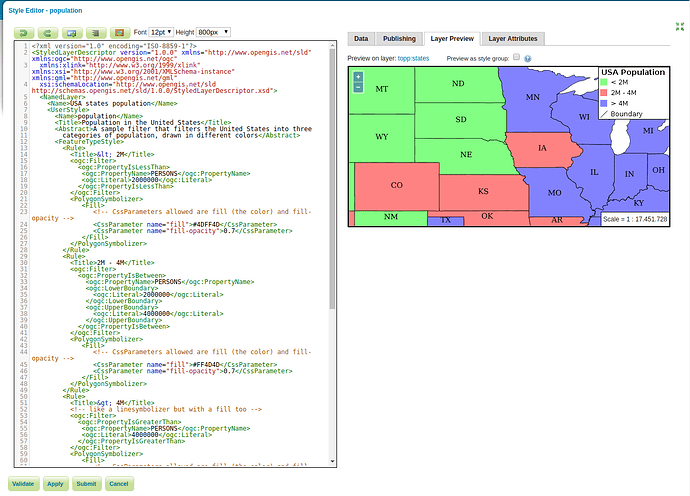Click the Submit button
The image size is (690, 496).
[86, 484]
